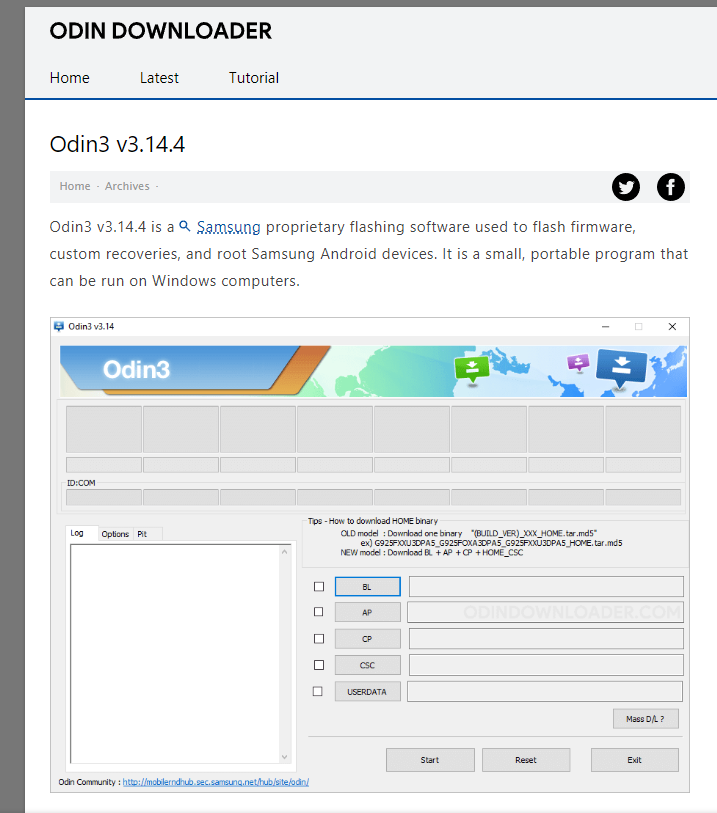Close the Odin3 v3.14 window
This screenshot has height=813, width=717.
tap(672, 327)
